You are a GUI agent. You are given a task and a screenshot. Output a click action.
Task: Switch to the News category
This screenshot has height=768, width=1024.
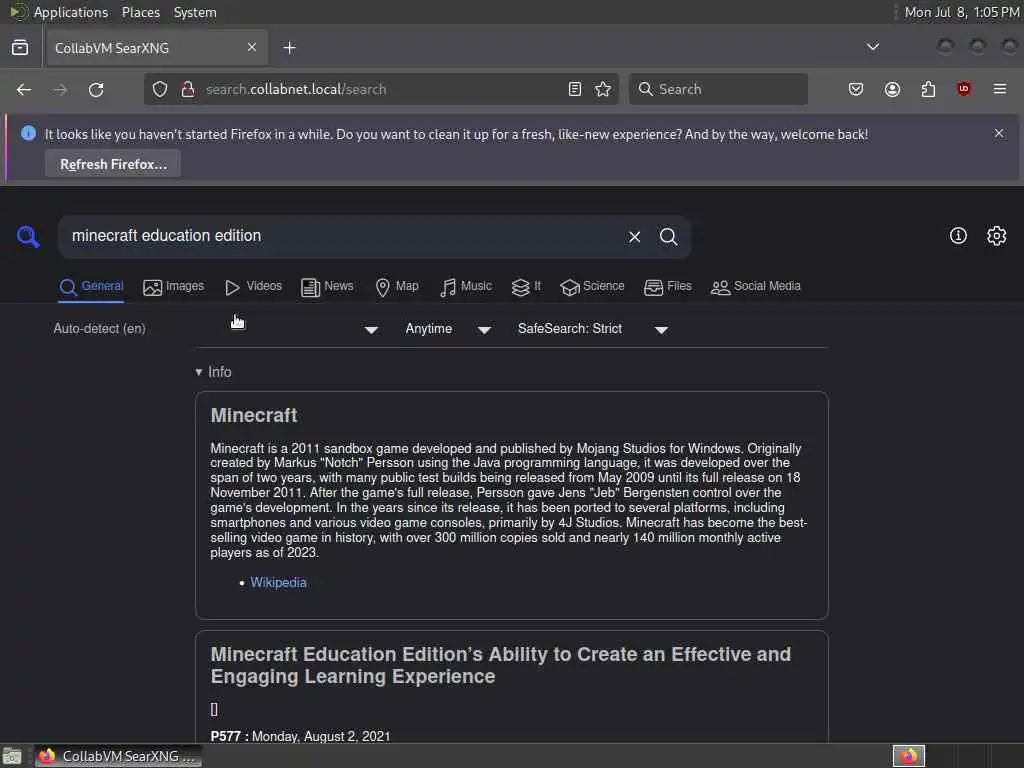point(327,287)
